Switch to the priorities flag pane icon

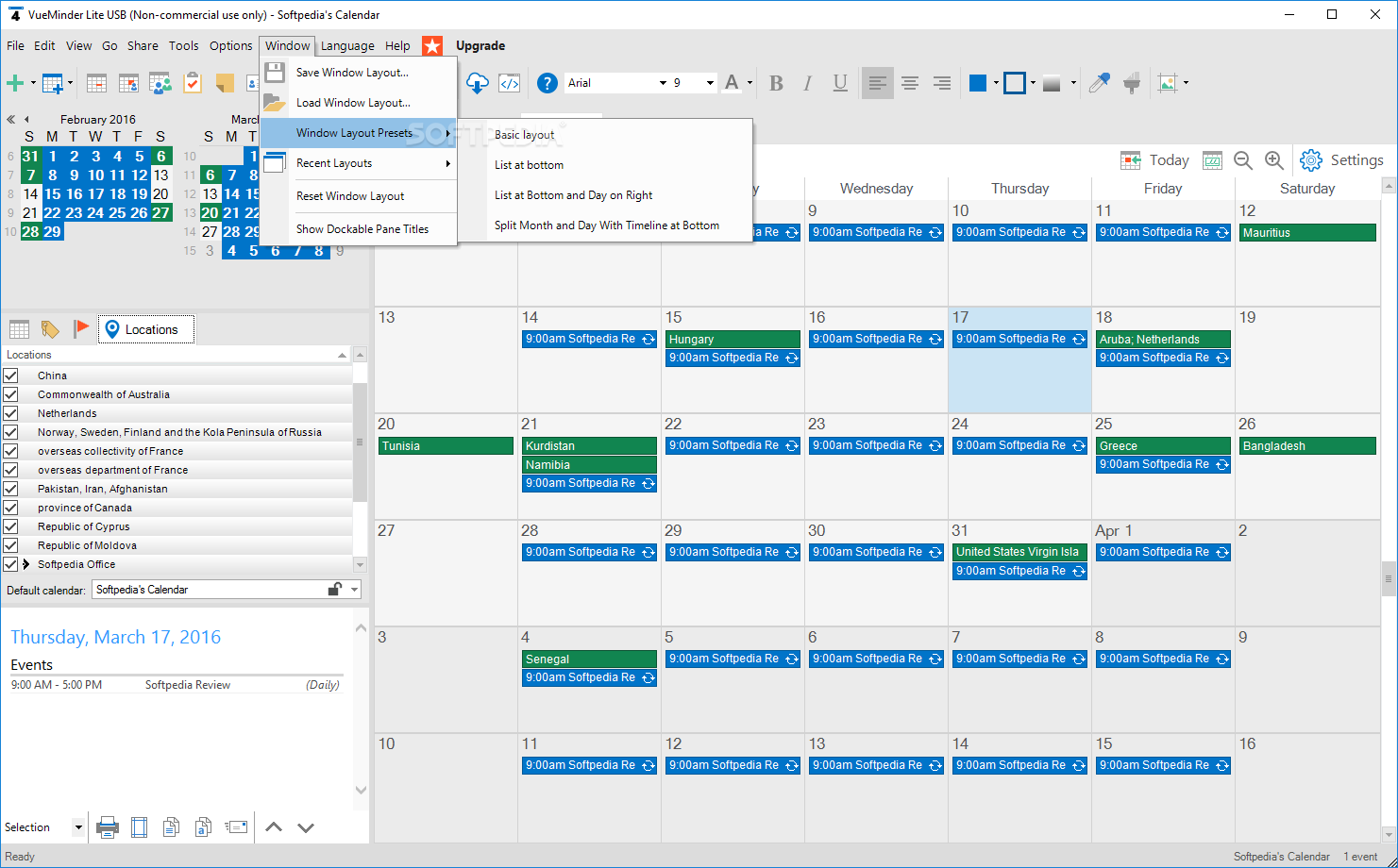click(81, 328)
